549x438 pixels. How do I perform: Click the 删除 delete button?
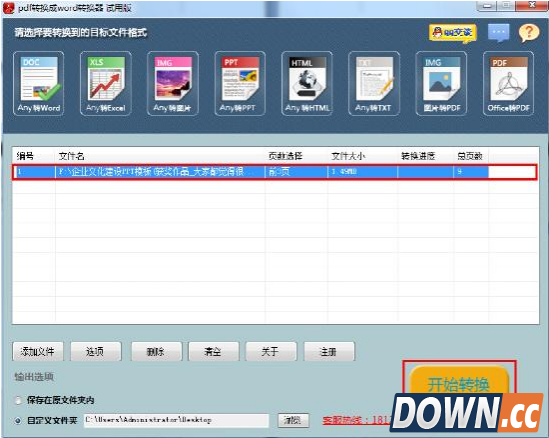pyautogui.click(x=157, y=351)
